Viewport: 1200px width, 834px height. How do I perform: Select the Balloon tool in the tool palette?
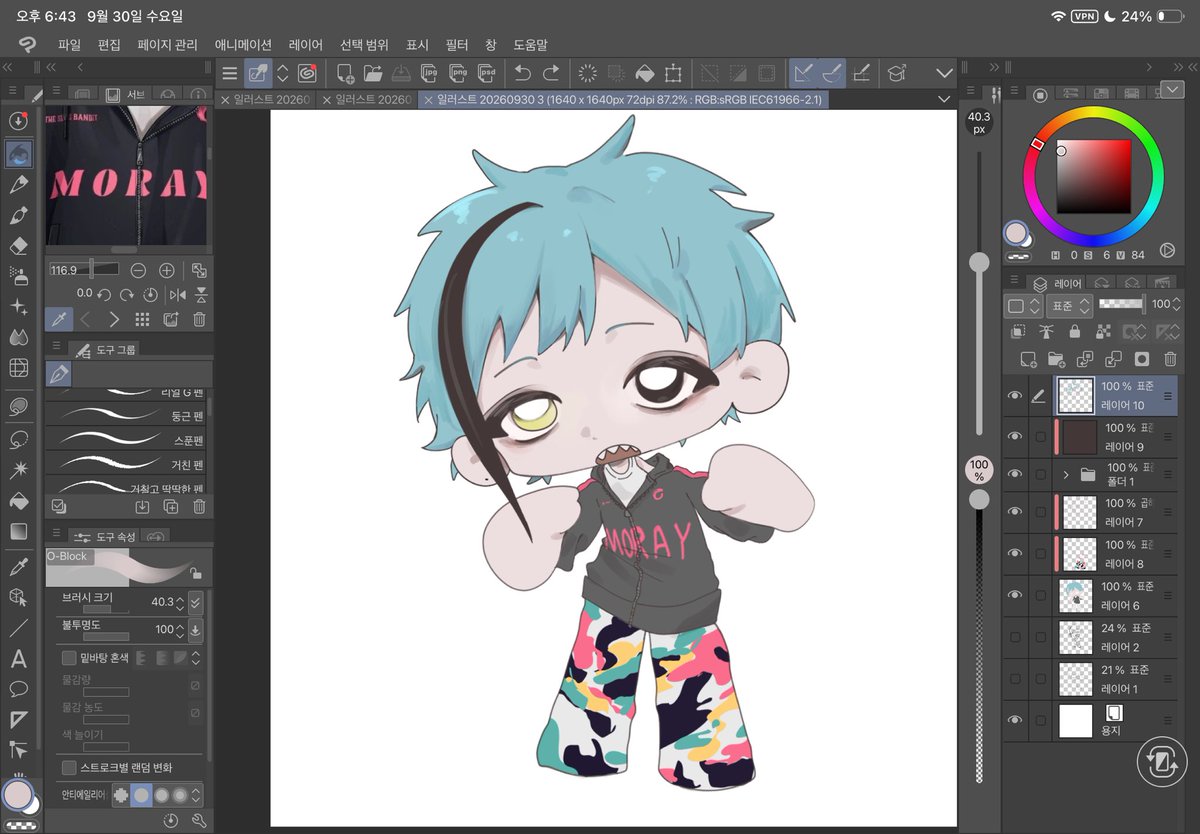tap(18, 689)
